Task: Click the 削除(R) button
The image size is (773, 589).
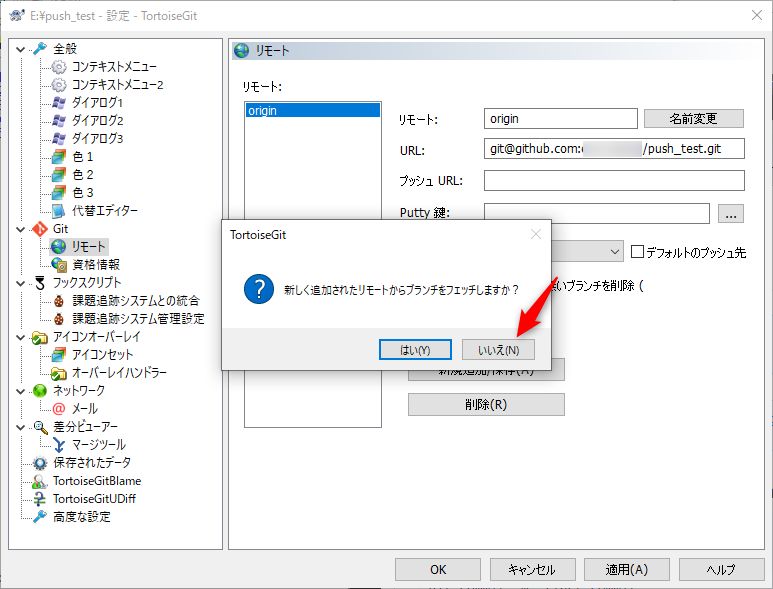Action: (x=486, y=405)
